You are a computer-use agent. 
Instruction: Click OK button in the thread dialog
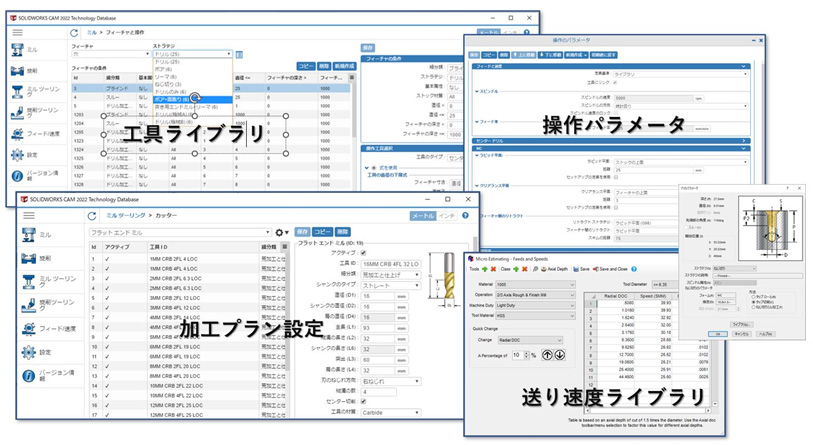718,334
